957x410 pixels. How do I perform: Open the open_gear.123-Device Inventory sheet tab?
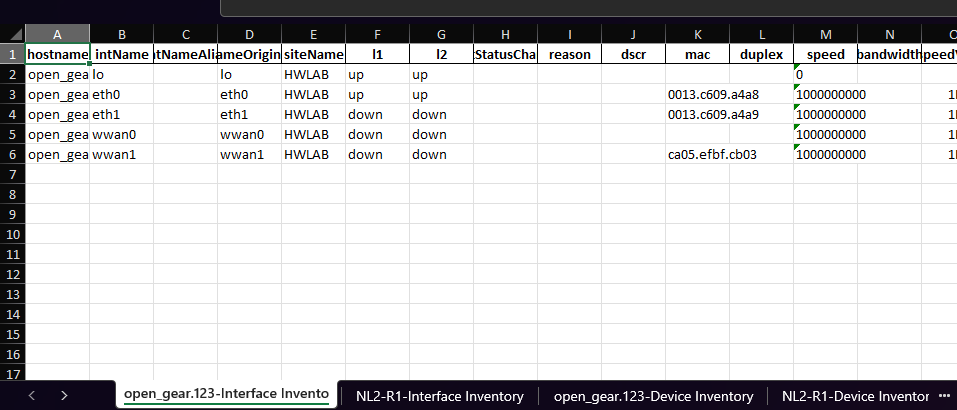[x=653, y=396]
